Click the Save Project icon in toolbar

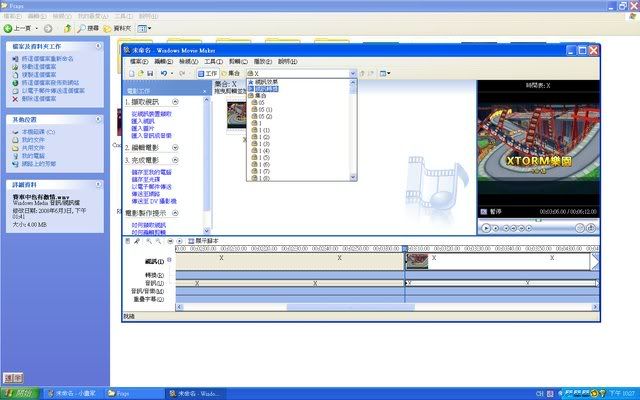tap(150, 73)
